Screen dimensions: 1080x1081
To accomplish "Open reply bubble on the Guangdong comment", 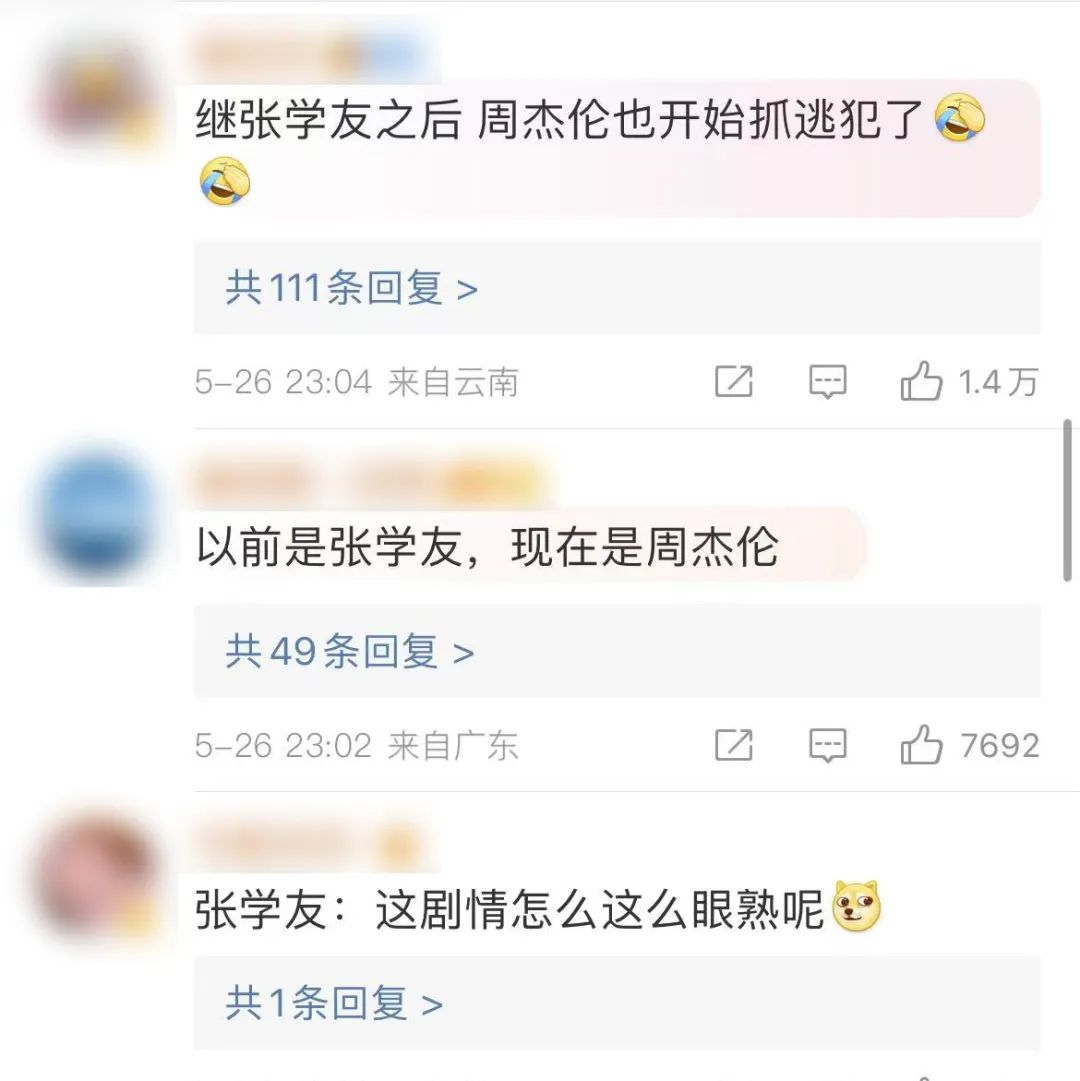I will pos(827,745).
